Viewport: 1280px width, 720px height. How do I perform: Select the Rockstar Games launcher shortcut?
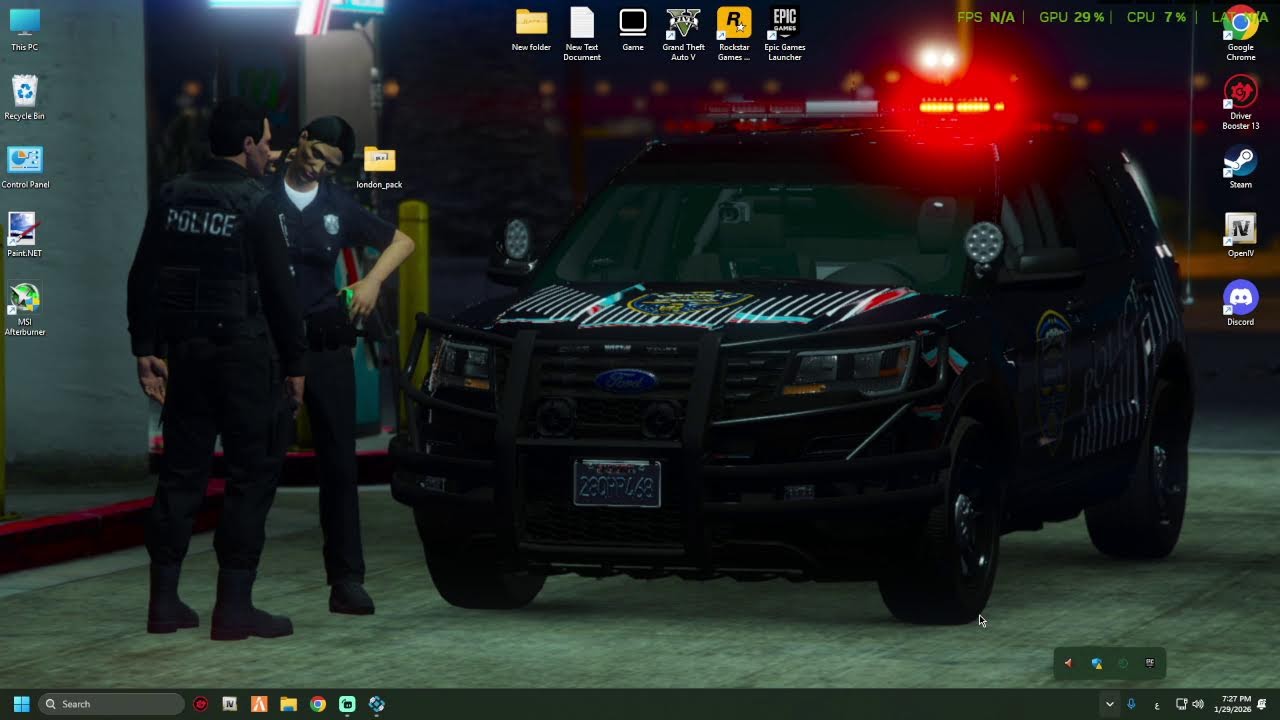[x=734, y=34]
